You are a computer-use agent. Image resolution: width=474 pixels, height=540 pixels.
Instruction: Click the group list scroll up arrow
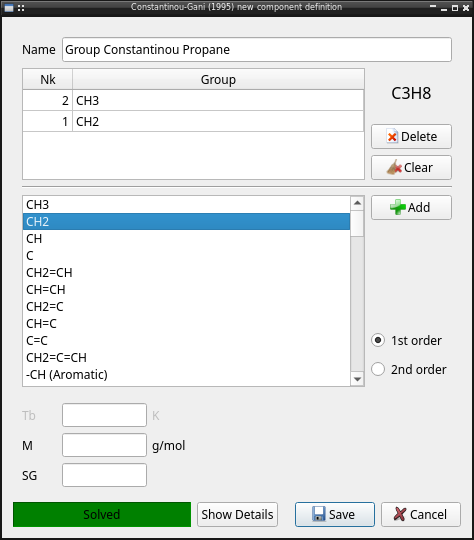pos(357,203)
